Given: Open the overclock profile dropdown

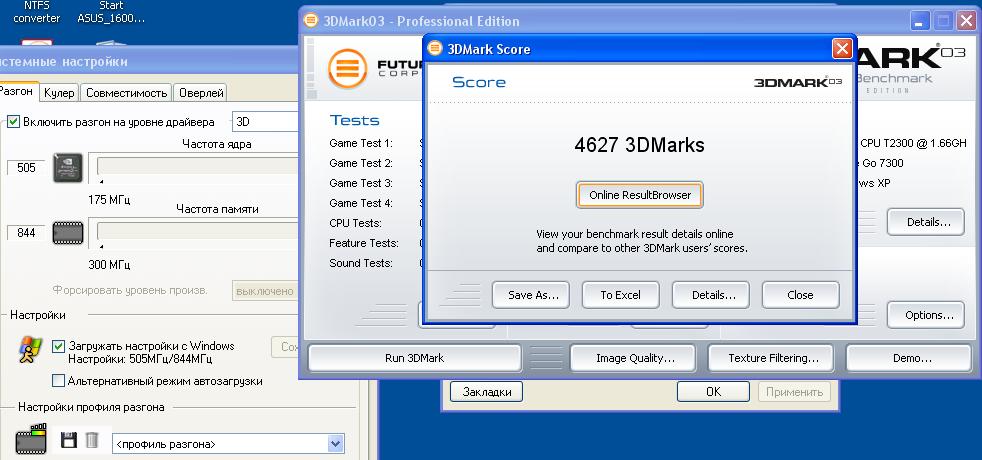Looking at the screenshot, I should coord(229,444).
